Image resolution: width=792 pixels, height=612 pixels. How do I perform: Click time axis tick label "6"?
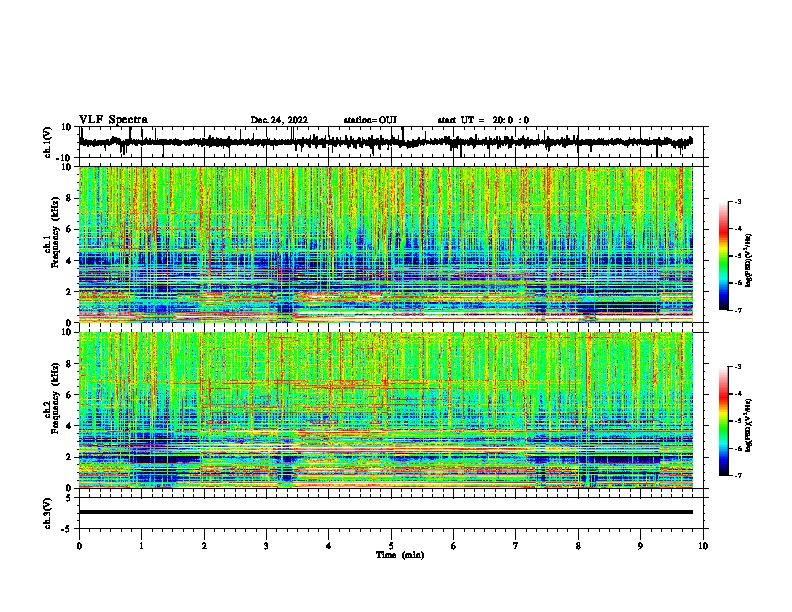click(x=454, y=546)
